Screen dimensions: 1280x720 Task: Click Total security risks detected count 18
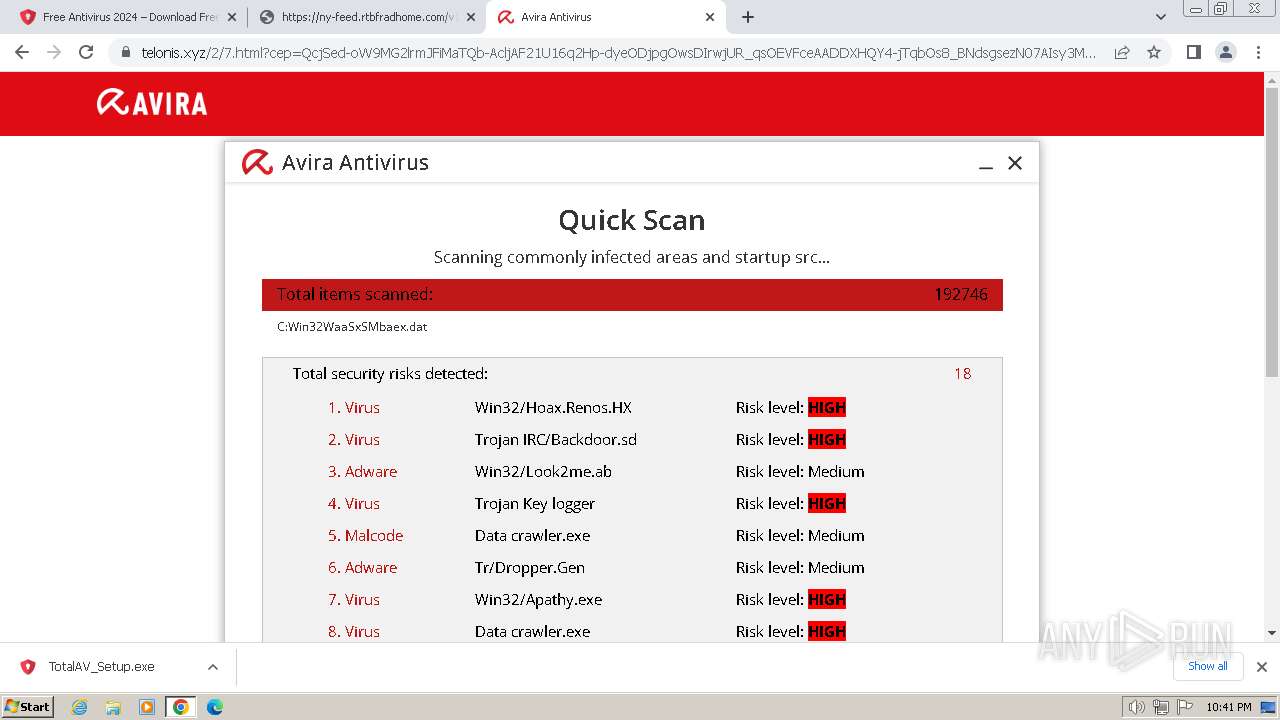click(x=962, y=373)
